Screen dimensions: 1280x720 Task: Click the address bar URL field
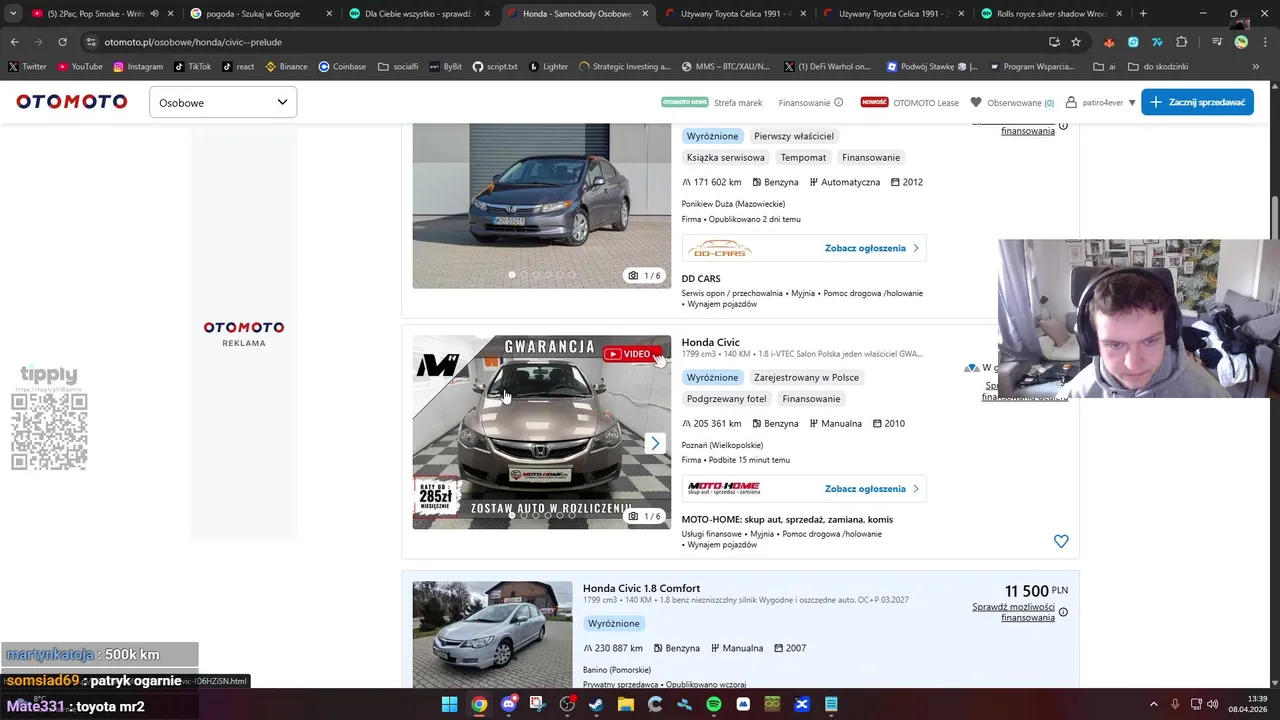click(560, 42)
